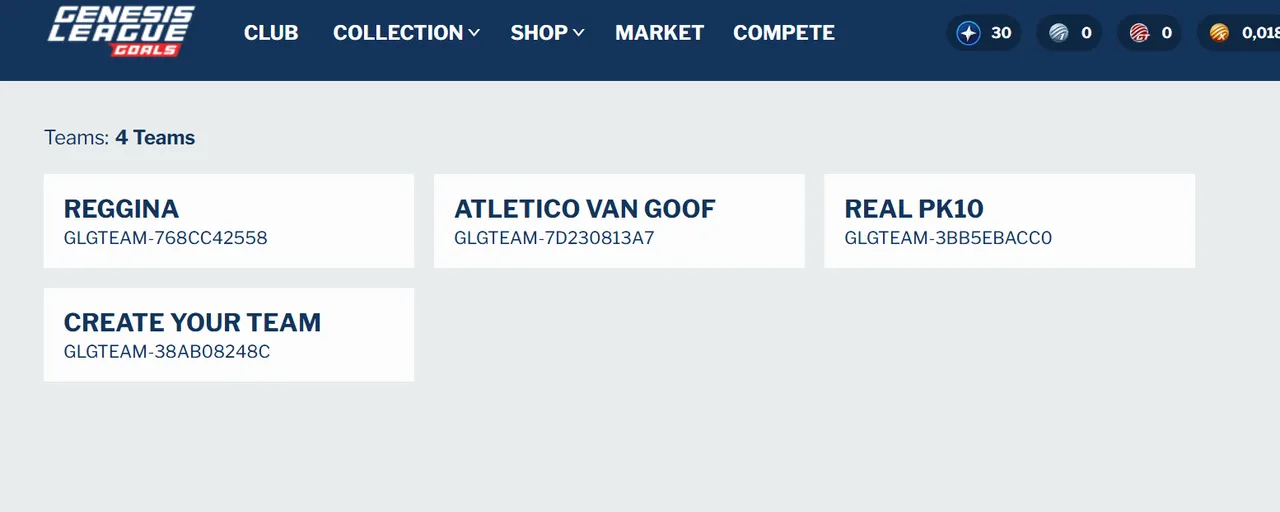
Task: Click the orange X ball token icon
Action: tap(1219, 33)
